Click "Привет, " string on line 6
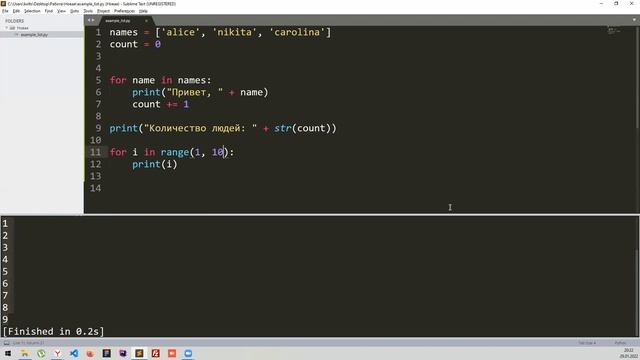640x360 pixels. pos(195,92)
